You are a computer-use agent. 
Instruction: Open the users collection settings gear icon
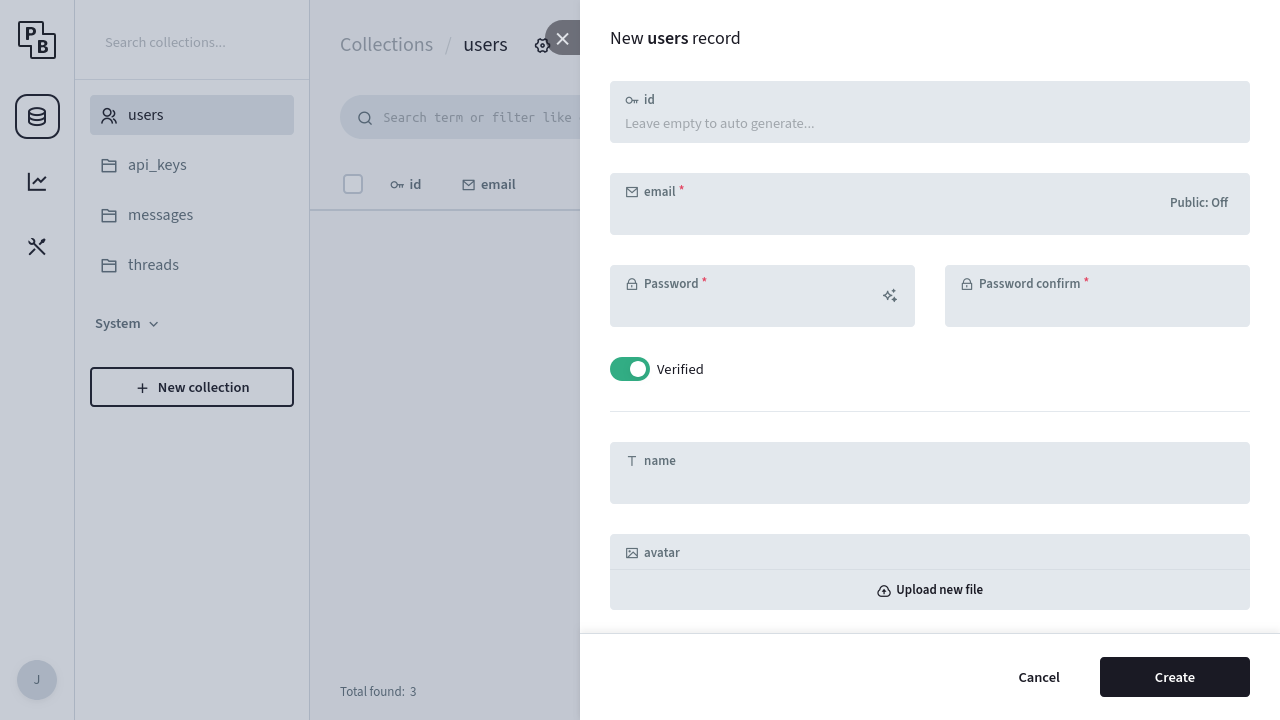pyautogui.click(x=543, y=45)
